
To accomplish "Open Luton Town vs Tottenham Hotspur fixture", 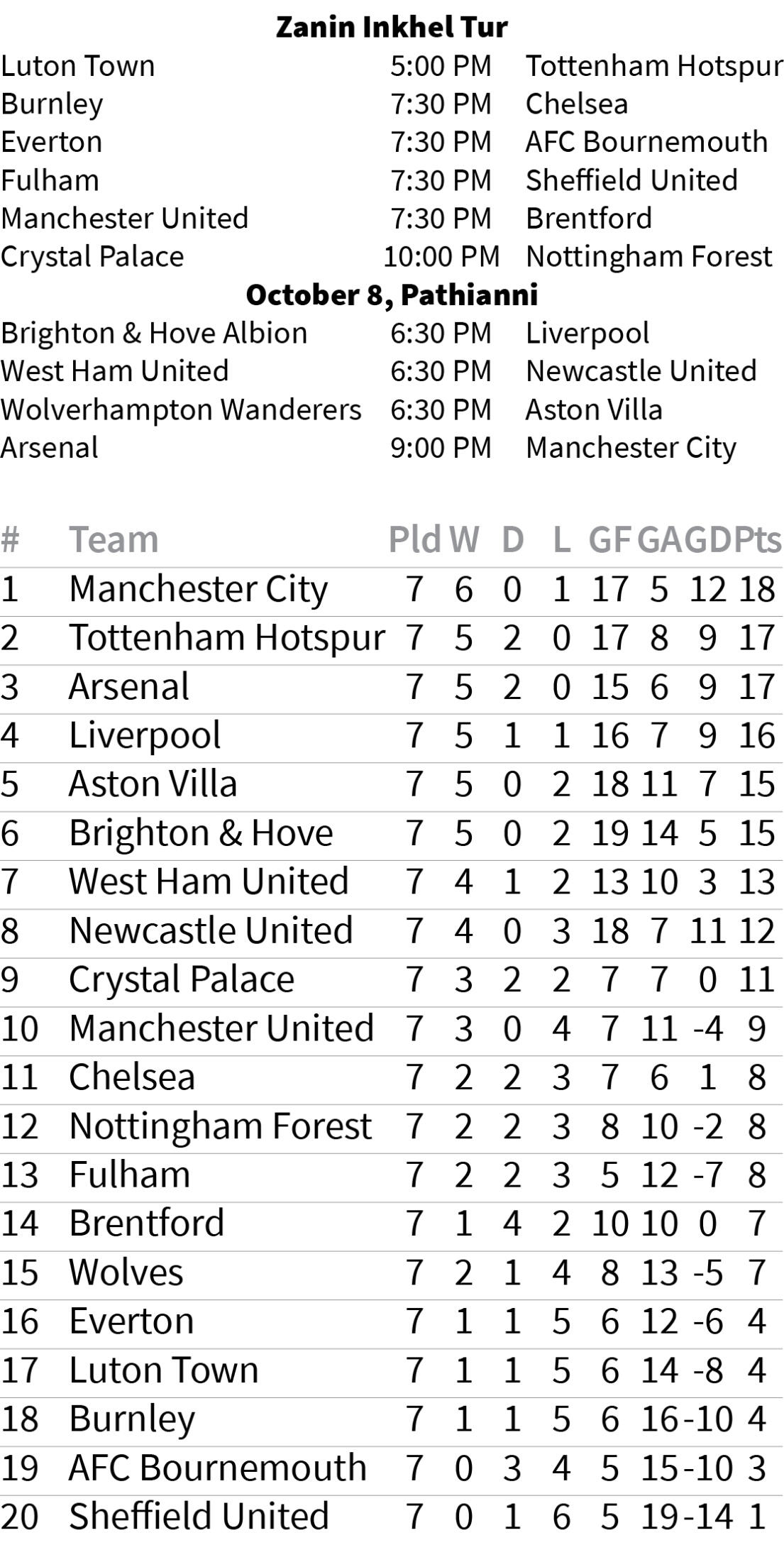I will point(392,66).
